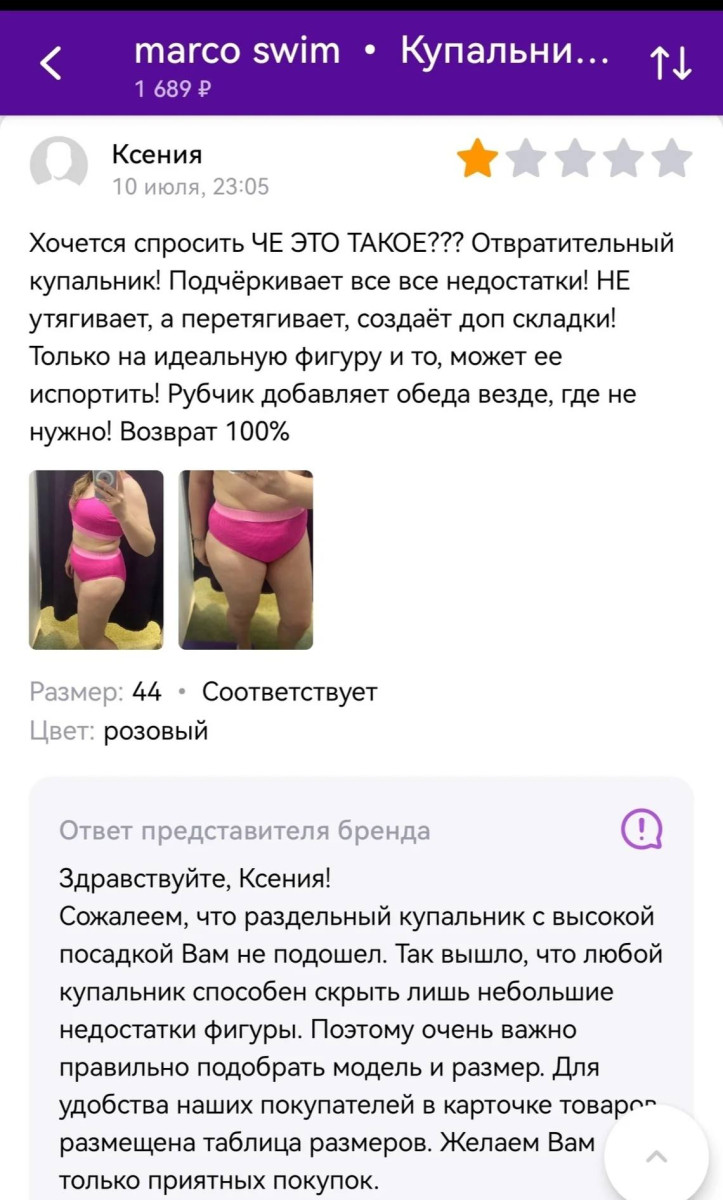723x1200 pixels.
Task: Tap the 1 689 ₽ price label
Action: 172,90
